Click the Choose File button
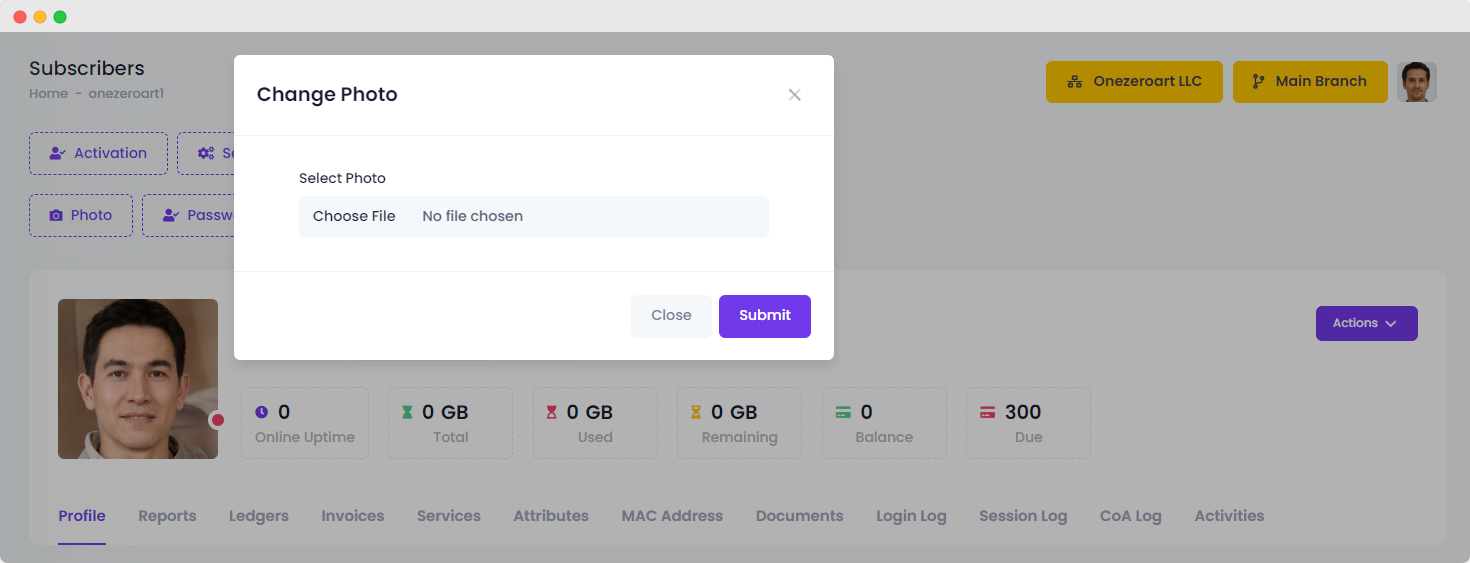 tap(354, 216)
